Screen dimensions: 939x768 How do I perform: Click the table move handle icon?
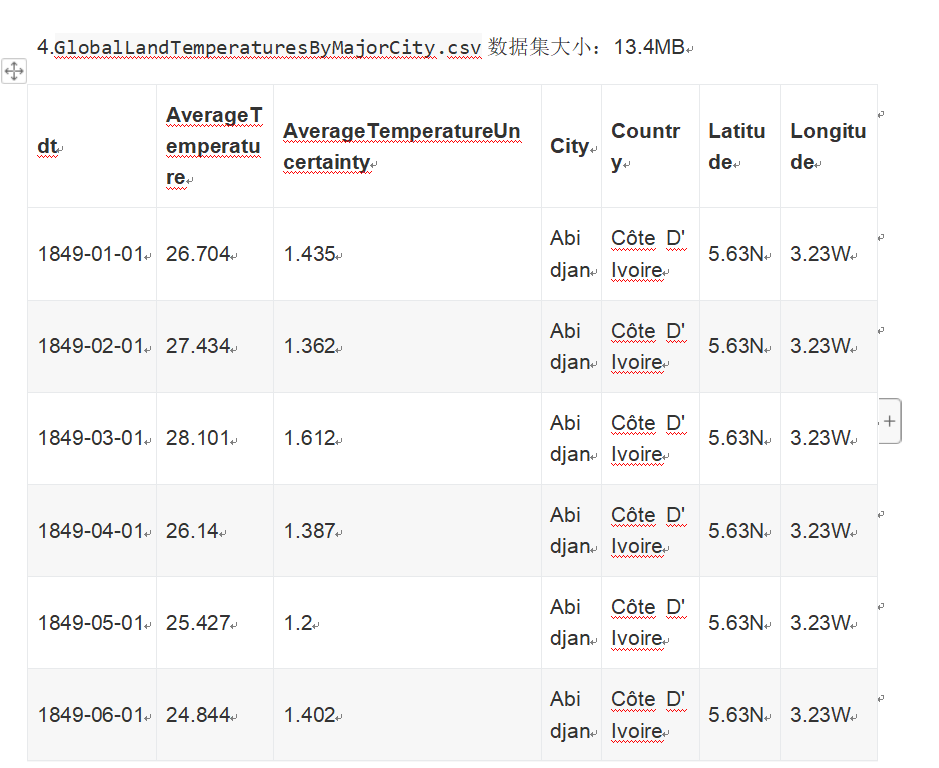[x=14, y=71]
